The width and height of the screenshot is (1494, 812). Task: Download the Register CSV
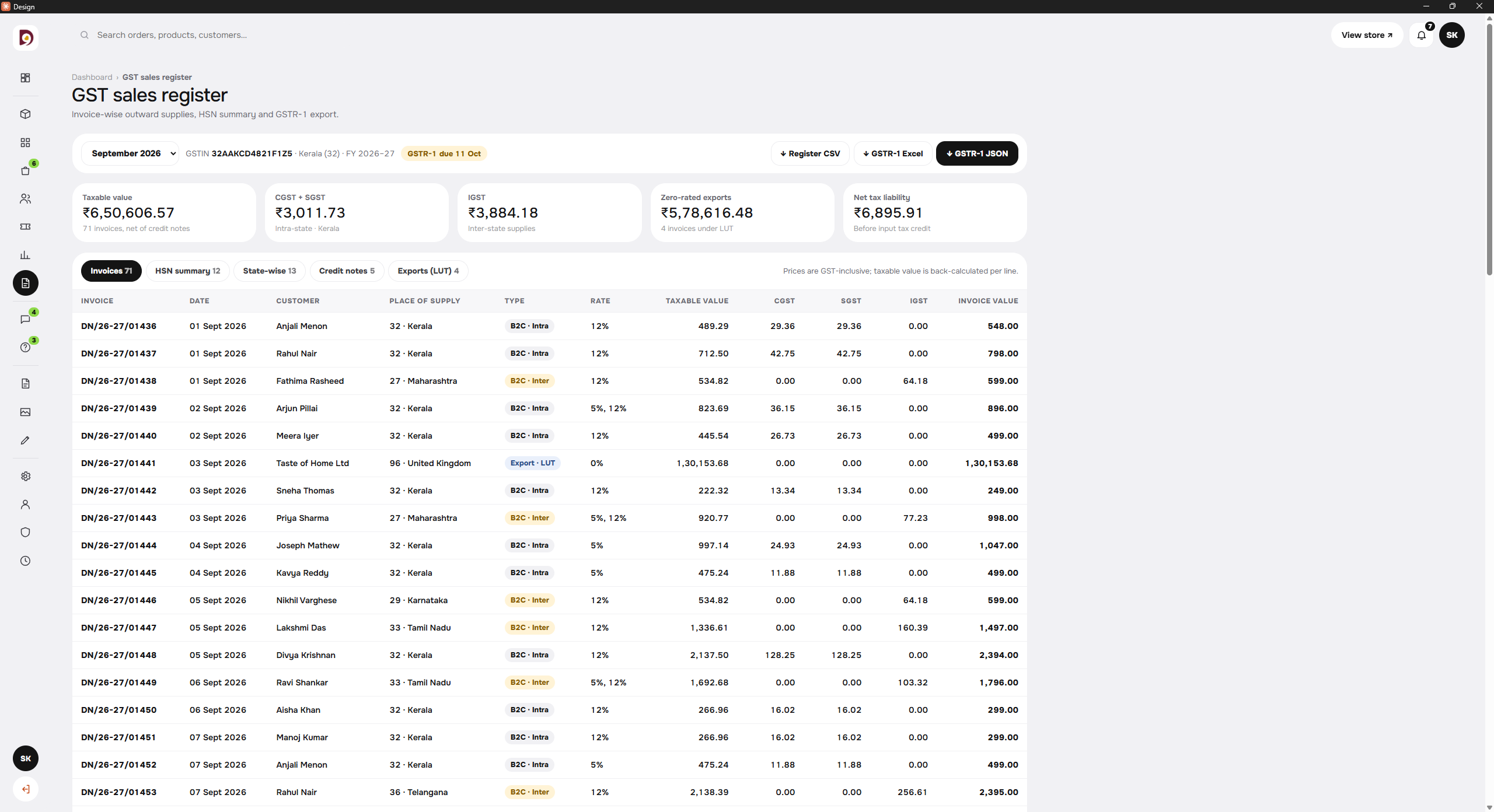point(810,153)
